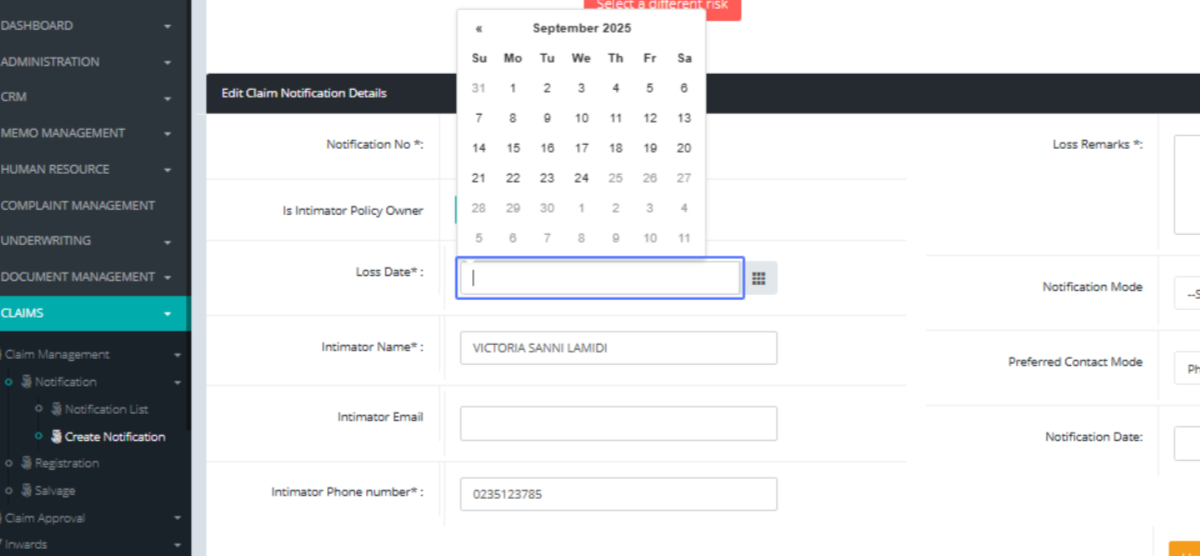Click the September 2025 month title
This screenshot has height=556, width=1200.
coord(581,29)
